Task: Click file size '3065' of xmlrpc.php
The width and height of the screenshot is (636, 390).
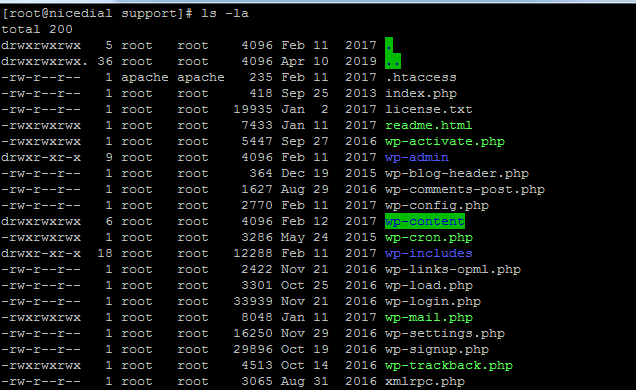Action: (x=257, y=381)
